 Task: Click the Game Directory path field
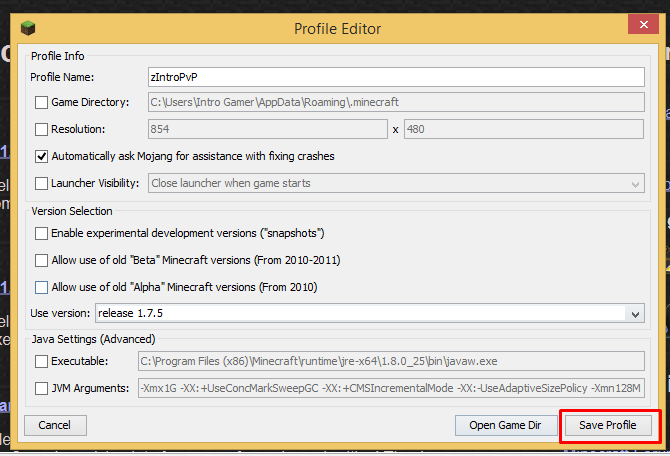[396, 103]
